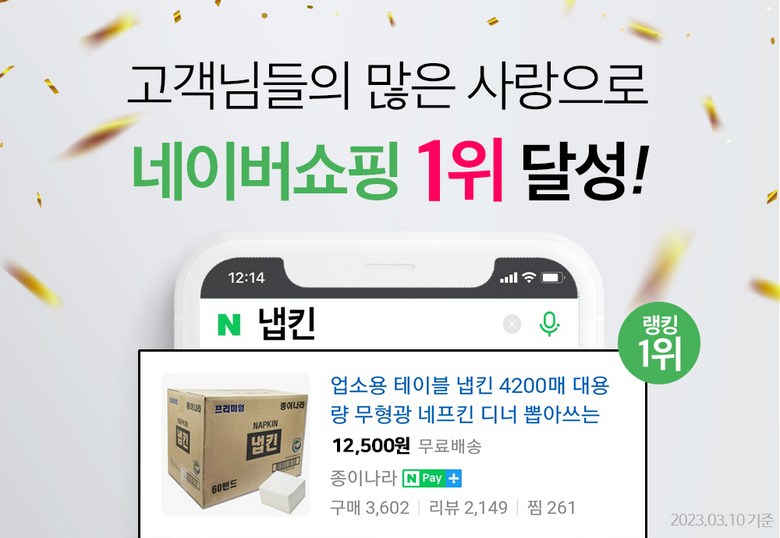780x538 pixels.
Task: Click the 12:14 clock in the status bar
Action: click(x=246, y=277)
